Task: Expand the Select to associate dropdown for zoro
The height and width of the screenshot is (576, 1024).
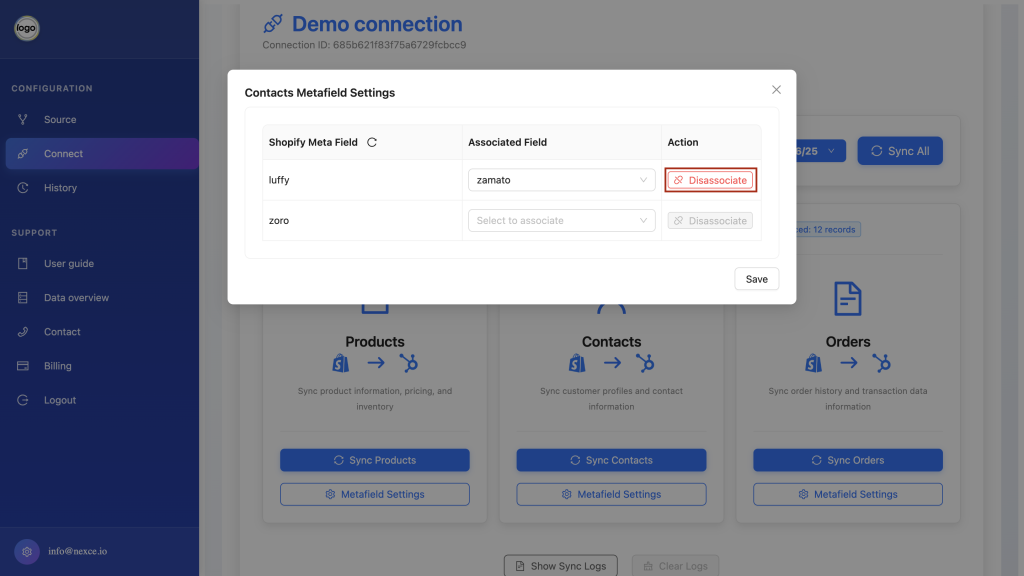Action: click(561, 221)
